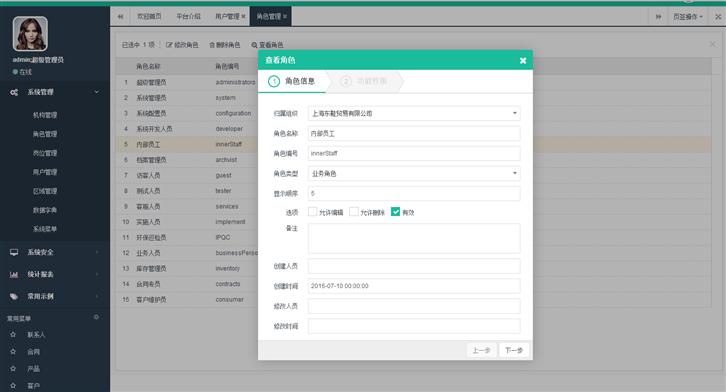The height and width of the screenshot is (392, 726).
Task: Switch to the 用户管理 tab
Action: coord(227,16)
